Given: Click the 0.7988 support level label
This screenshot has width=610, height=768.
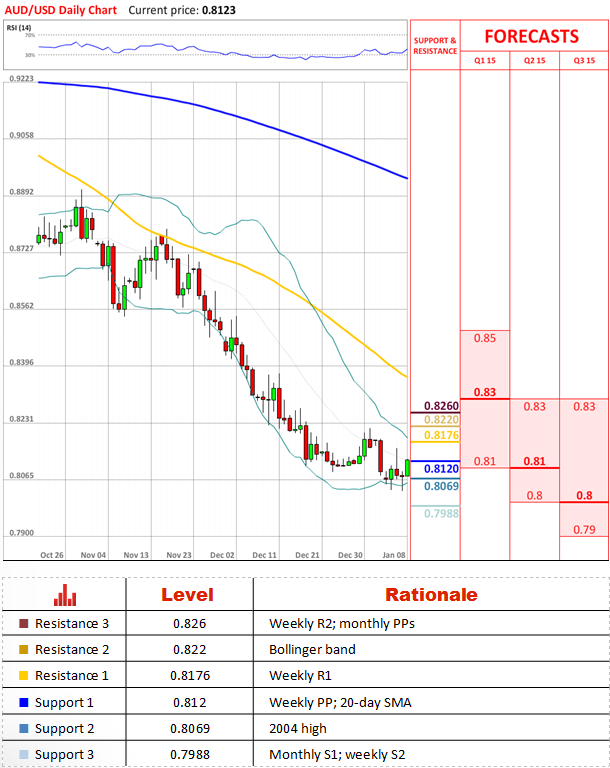Looking at the screenshot, I should (441, 513).
